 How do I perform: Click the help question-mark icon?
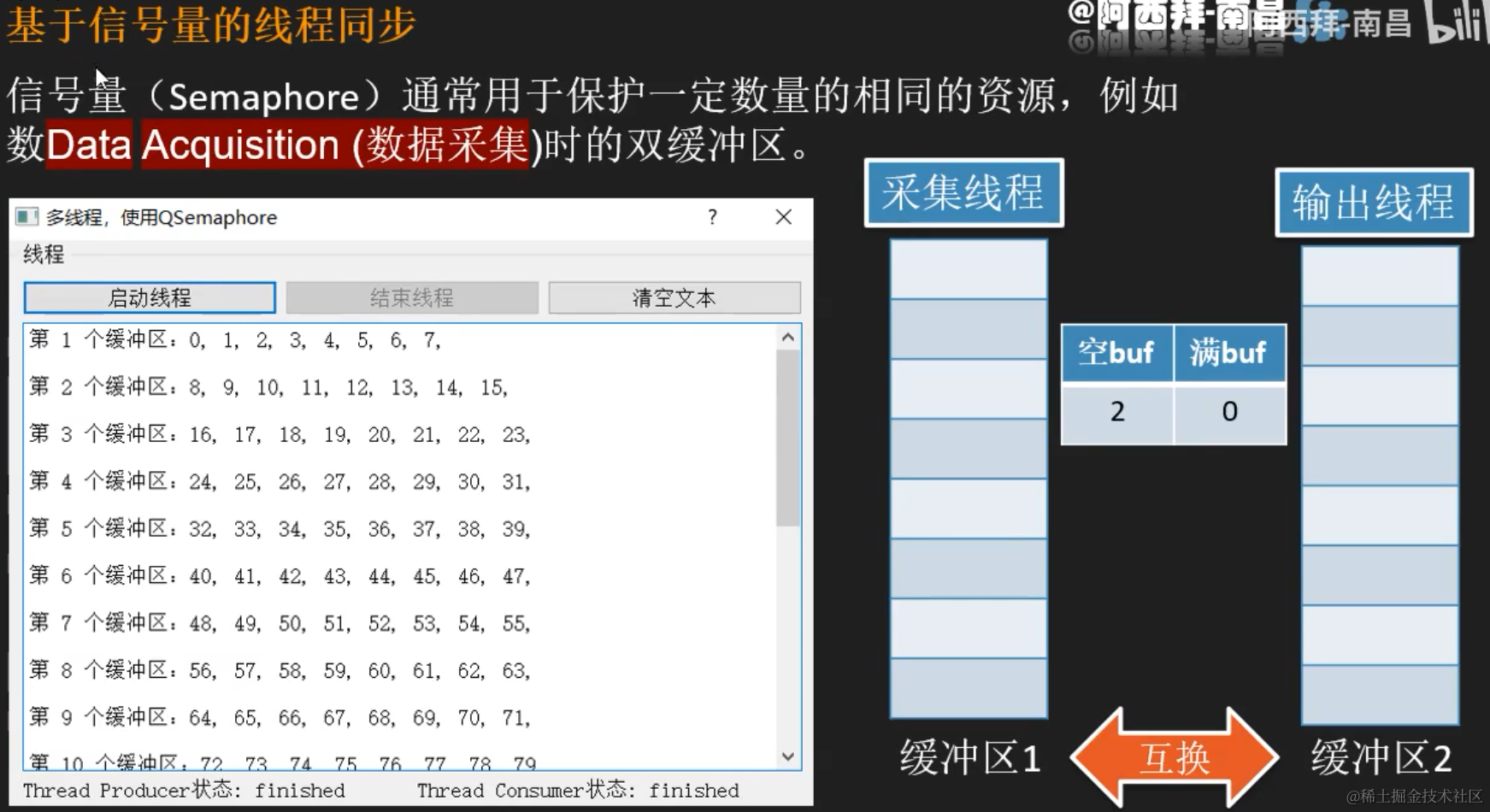click(711, 218)
